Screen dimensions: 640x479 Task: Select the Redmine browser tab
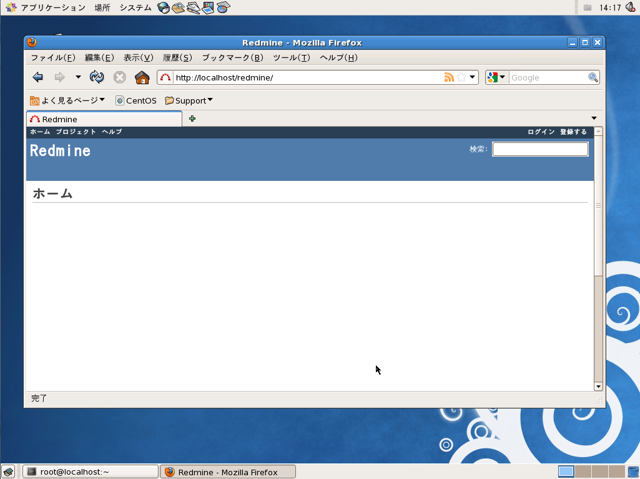coord(104,119)
